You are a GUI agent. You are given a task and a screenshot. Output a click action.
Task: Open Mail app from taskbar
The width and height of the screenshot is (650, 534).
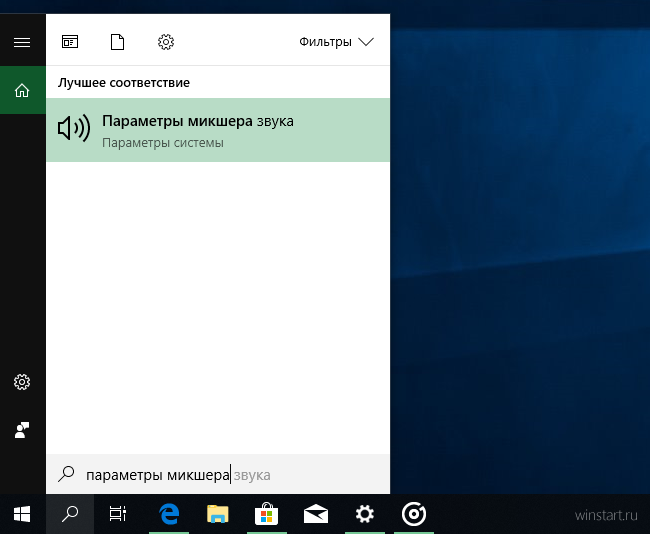pyautogui.click(x=316, y=515)
